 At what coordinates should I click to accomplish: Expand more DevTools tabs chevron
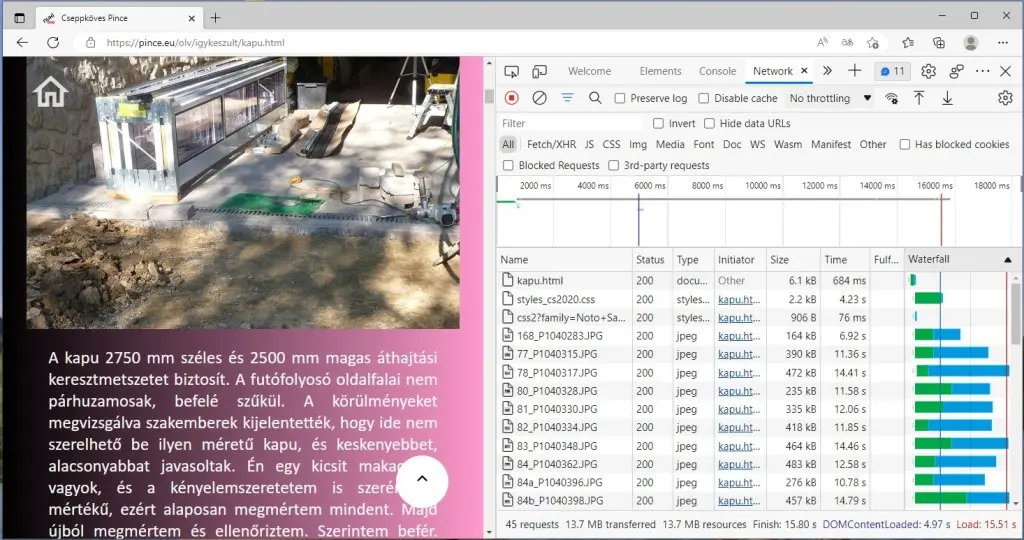click(827, 71)
